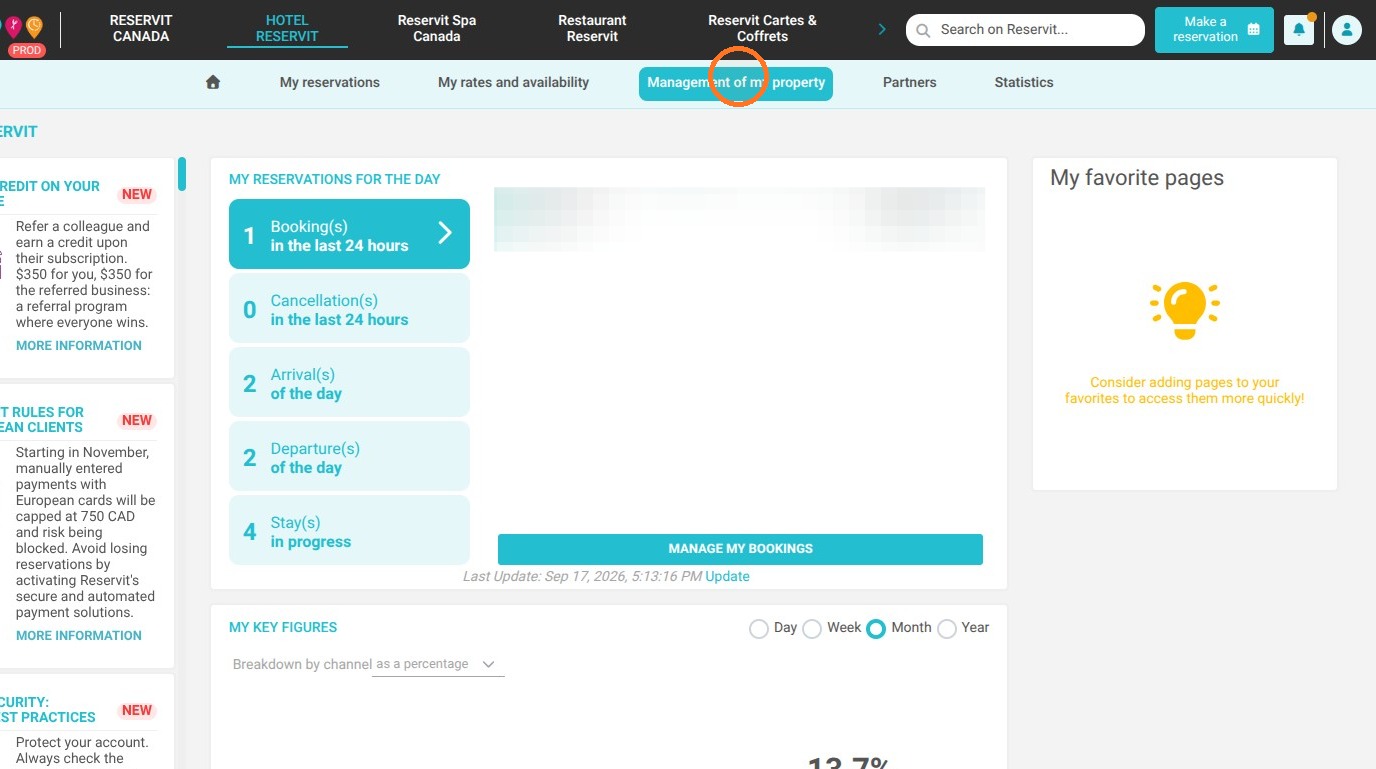Open bookings via the white arrow chevron
The height and width of the screenshot is (769, 1376).
445,233
